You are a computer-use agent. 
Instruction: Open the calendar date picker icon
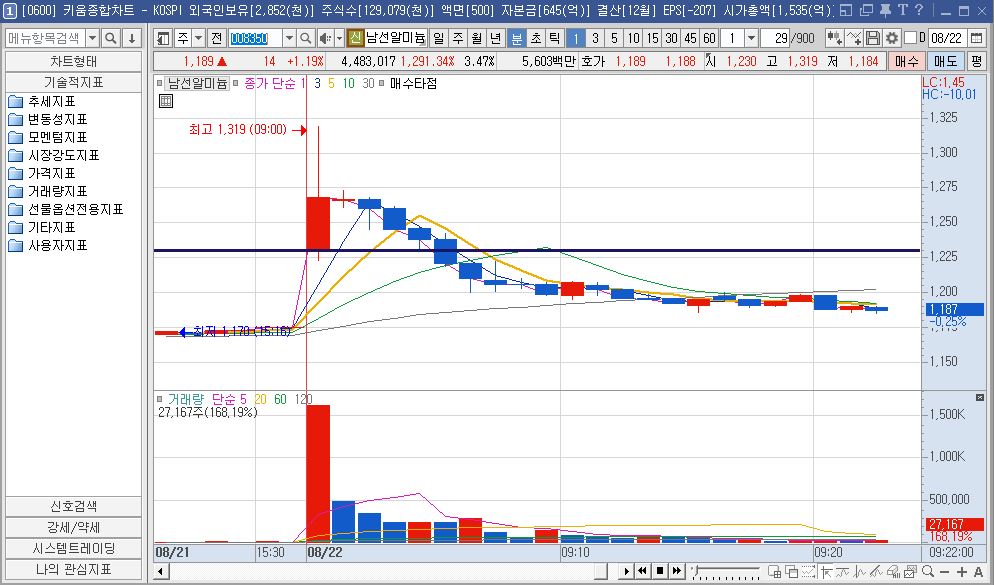click(976, 39)
